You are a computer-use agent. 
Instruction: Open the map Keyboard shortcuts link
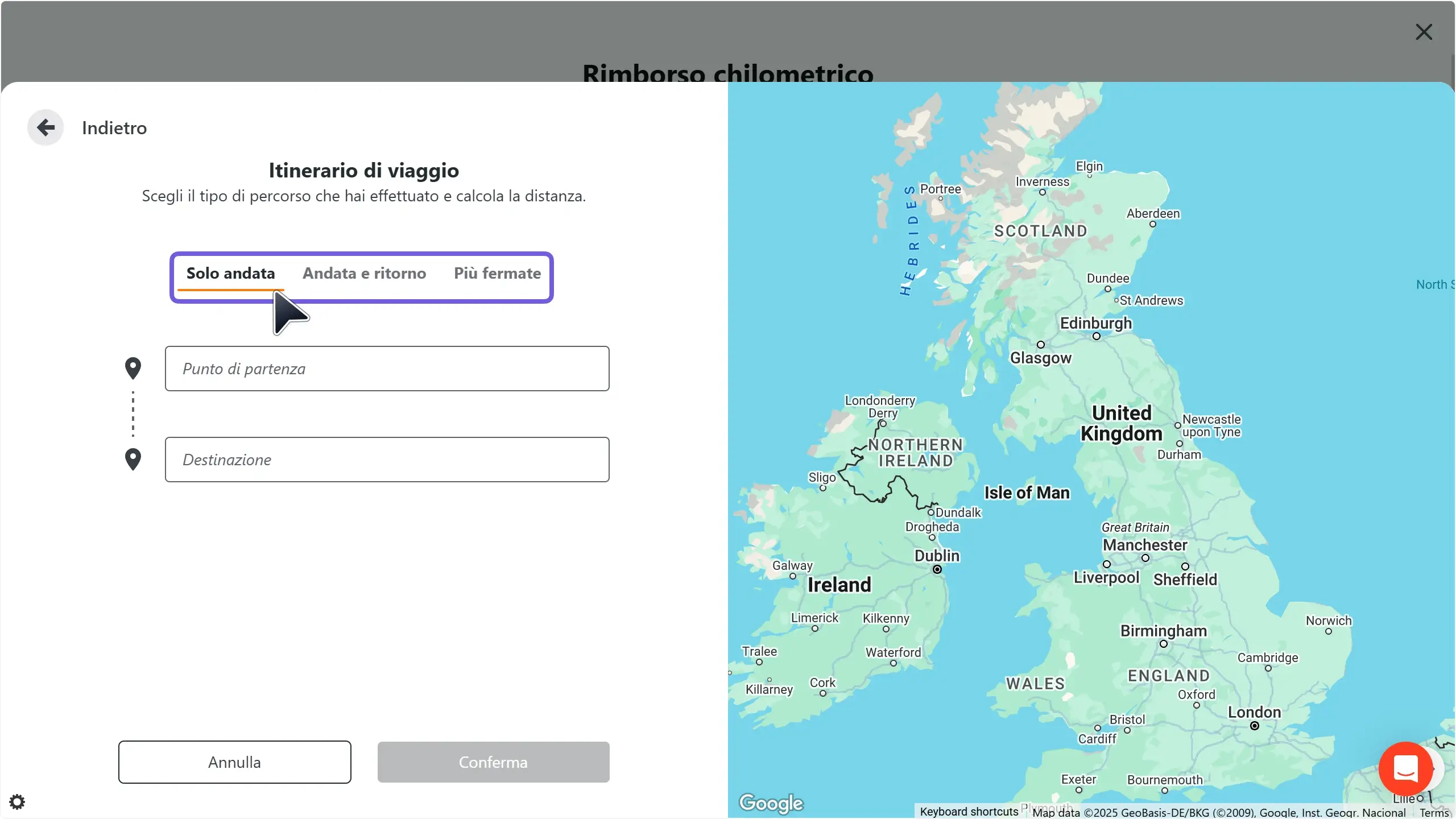[969, 812]
